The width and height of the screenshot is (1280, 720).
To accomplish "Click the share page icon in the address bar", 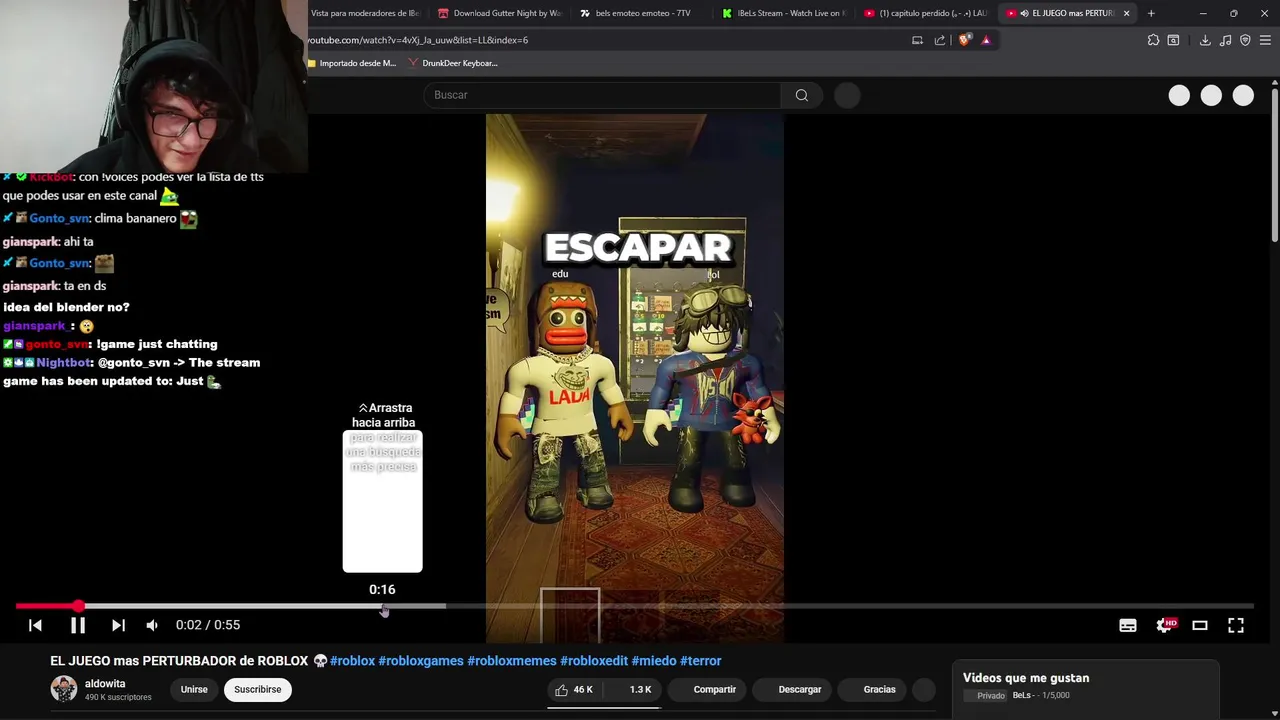I will click(940, 40).
